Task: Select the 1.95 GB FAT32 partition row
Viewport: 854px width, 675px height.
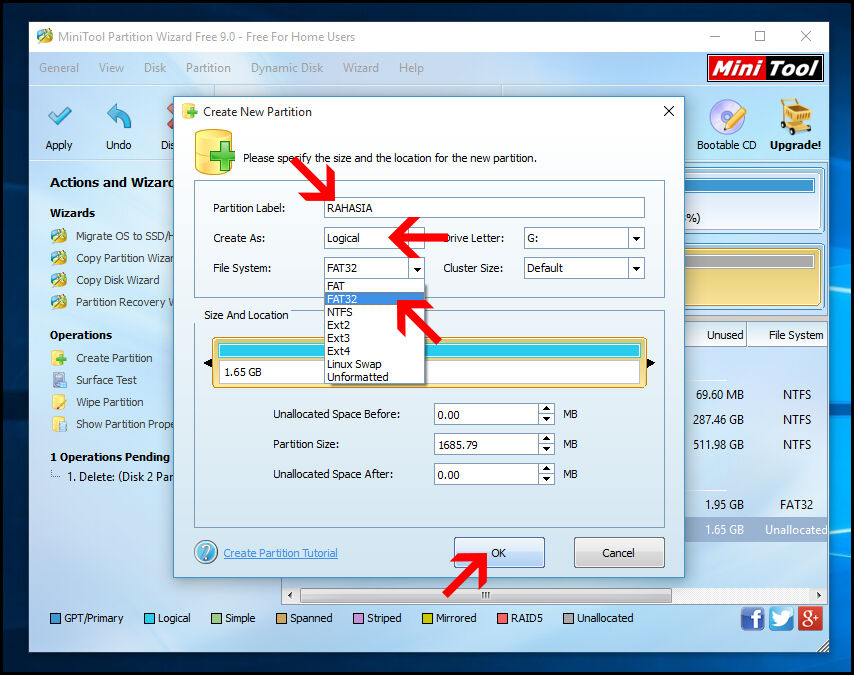Action: [756, 504]
